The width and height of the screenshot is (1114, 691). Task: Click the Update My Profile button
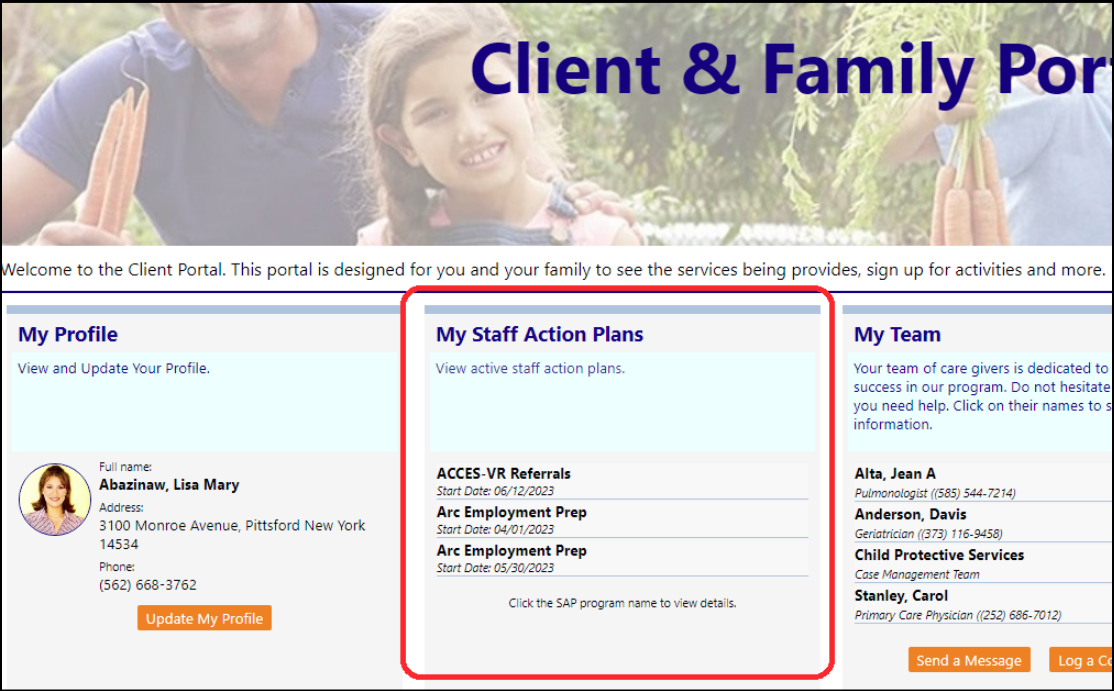(x=205, y=618)
